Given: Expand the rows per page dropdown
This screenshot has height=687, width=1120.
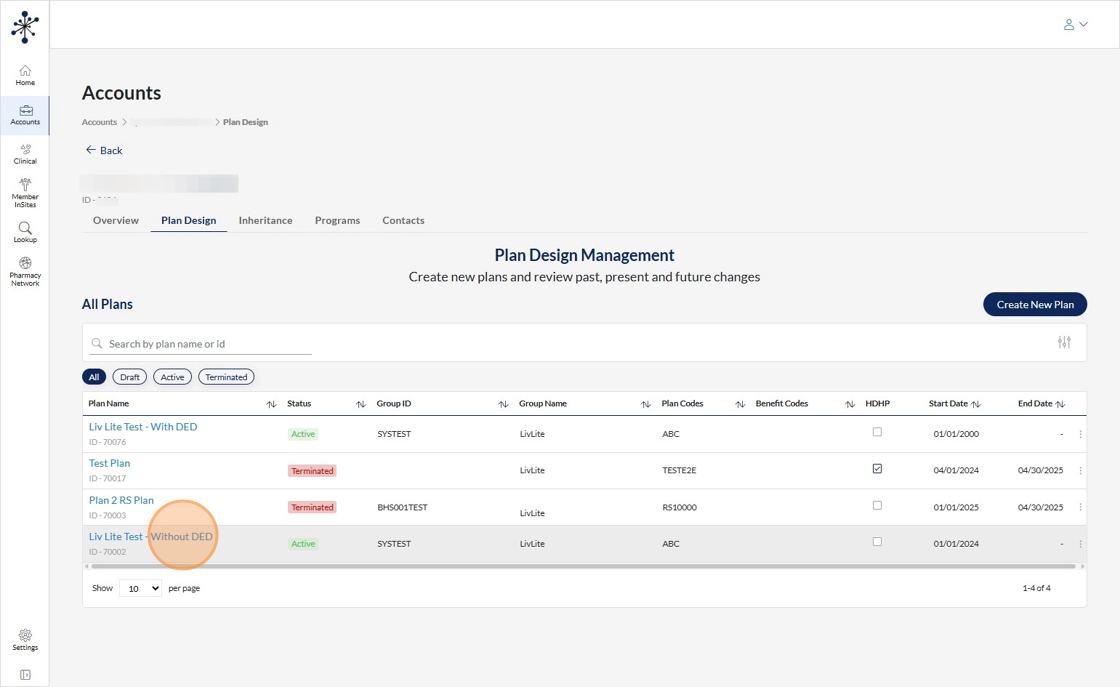Looking at the screenshot, I should point(140,589).
